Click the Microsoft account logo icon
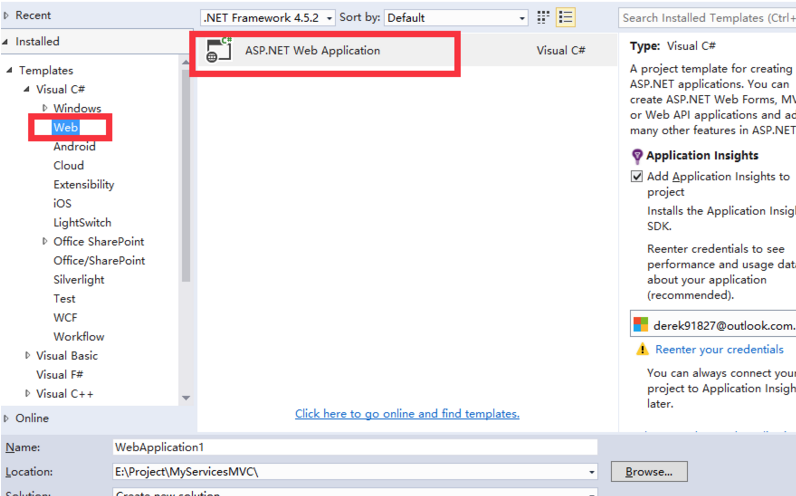The height and width of the screenshot is (496, 796). point(641,324)
